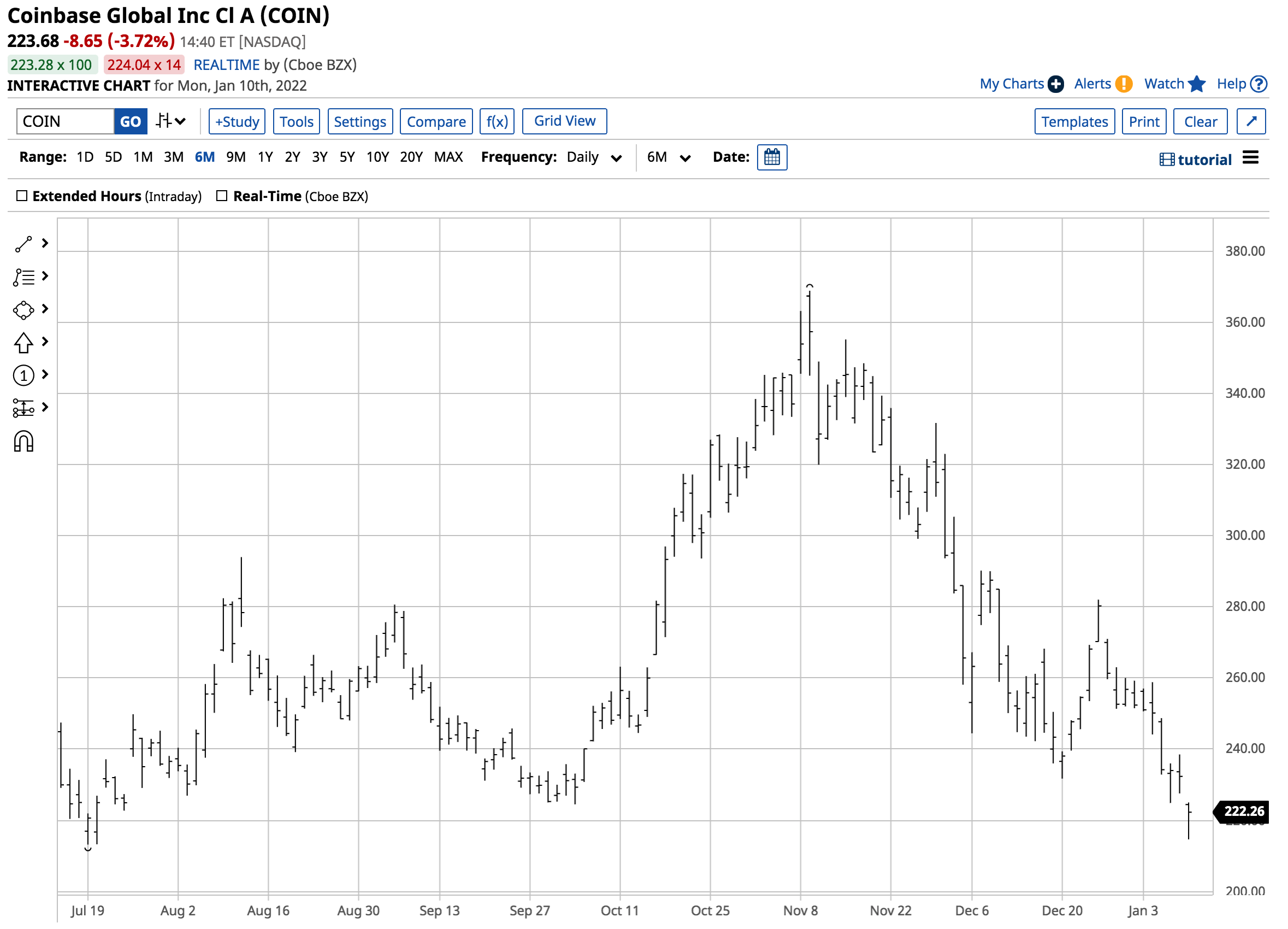This screenshot has height=929, width=1288.
Task: Select the 6M range
Action: click(x=205, y=157)
